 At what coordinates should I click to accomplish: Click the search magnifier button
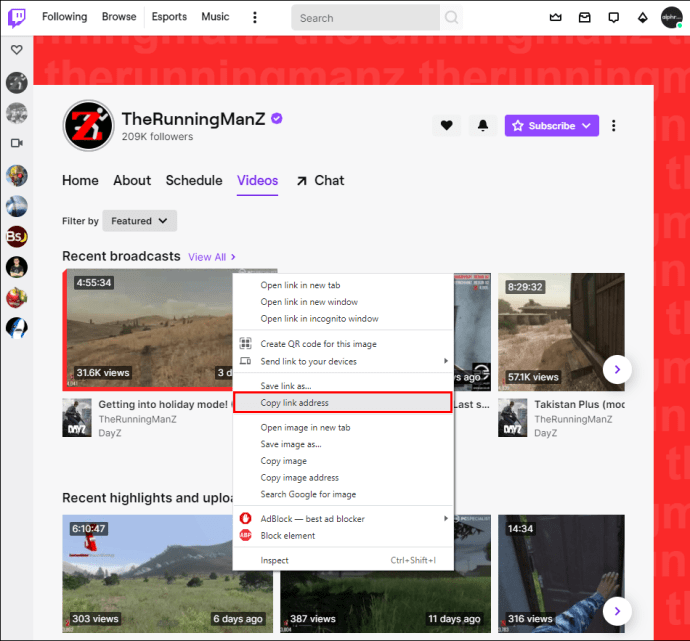[x=451, y=18]
